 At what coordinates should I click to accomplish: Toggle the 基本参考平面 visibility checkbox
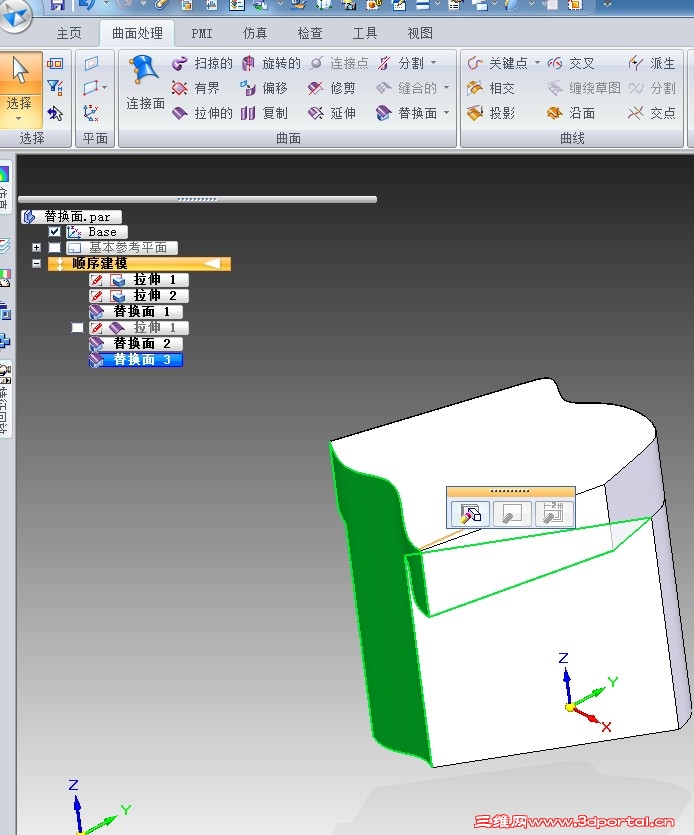54,248
